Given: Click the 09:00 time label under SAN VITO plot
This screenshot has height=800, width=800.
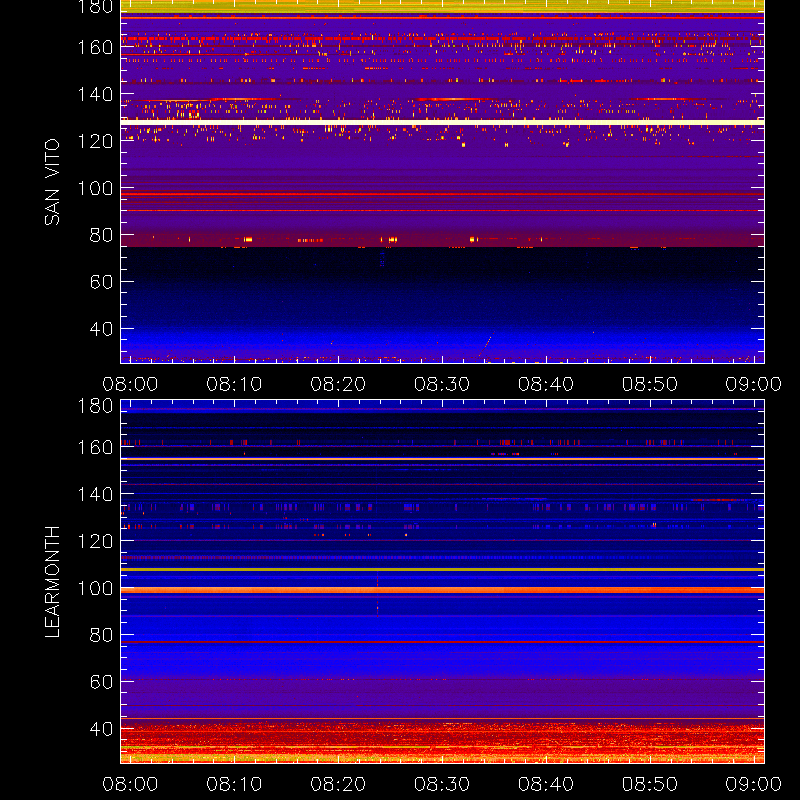Looking at the screenshot, I should (x=754, y=384).
